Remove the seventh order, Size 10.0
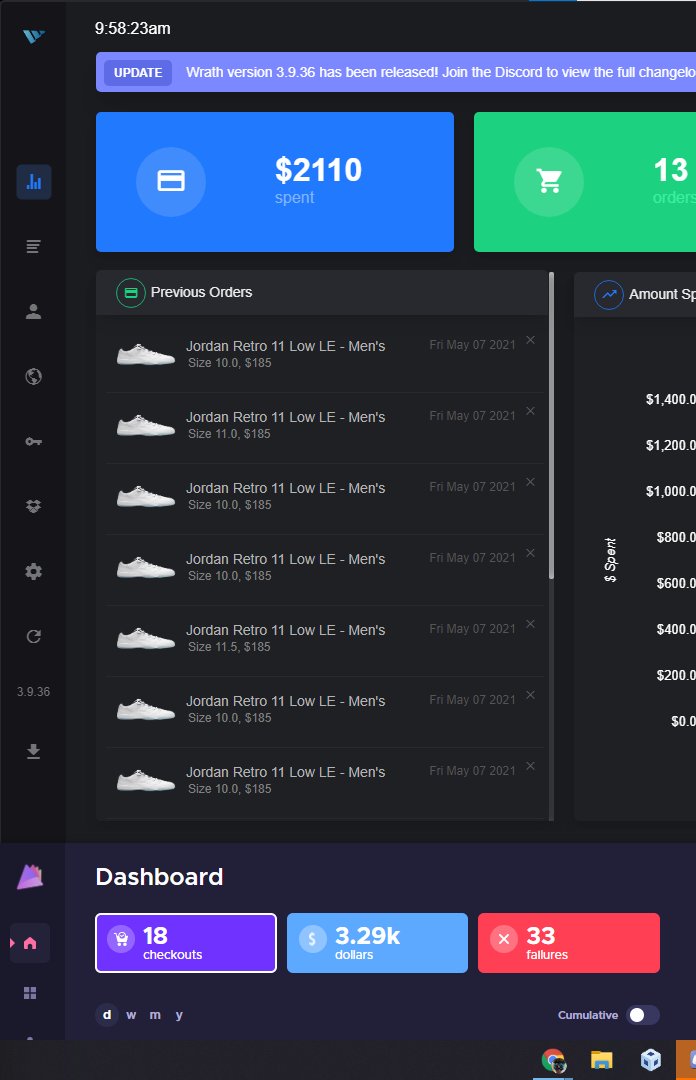Viewport: 696px width, 1080px height. tap(531, 765)
